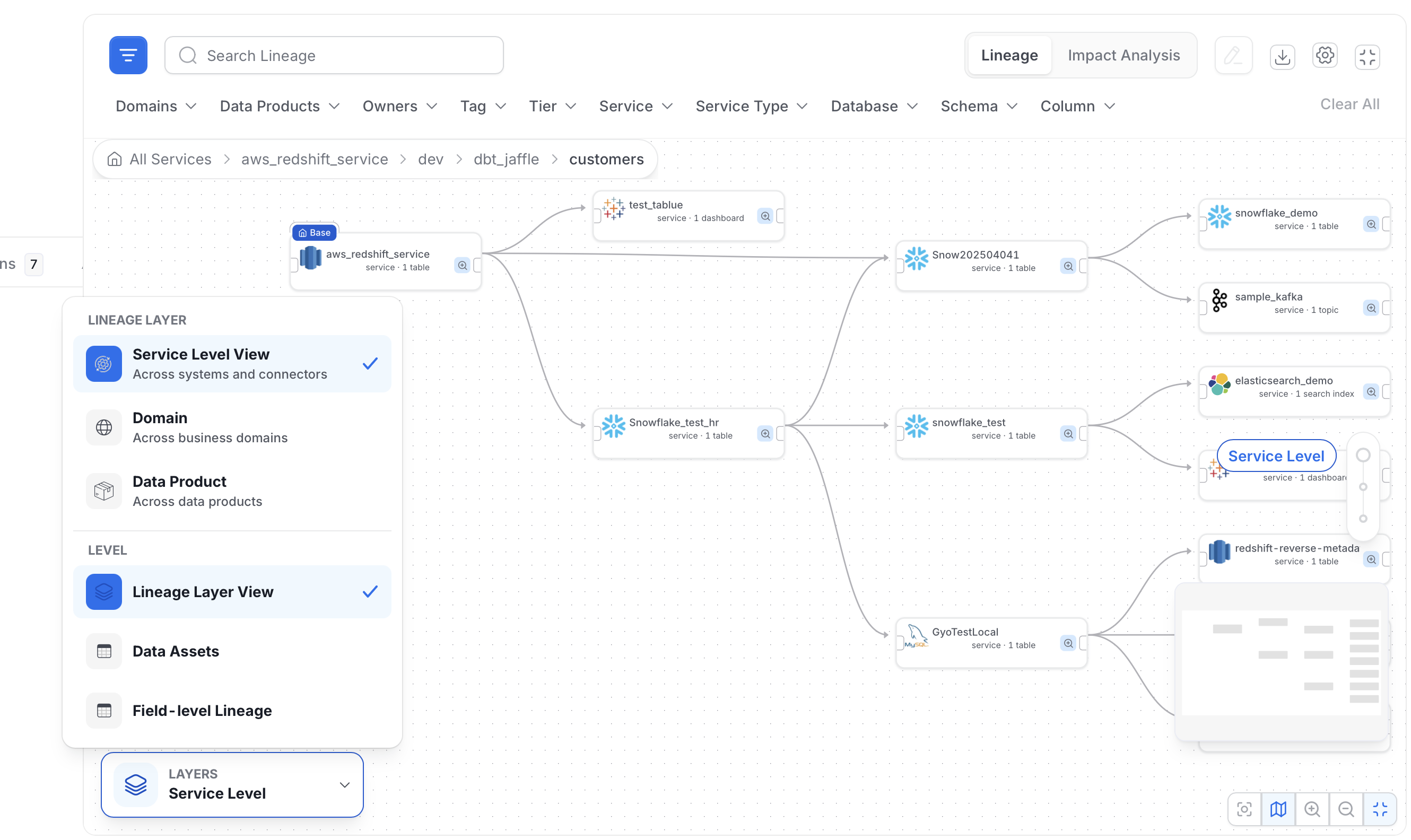Click the zoom out magnifier in bottom controls

coord(1346,809)
